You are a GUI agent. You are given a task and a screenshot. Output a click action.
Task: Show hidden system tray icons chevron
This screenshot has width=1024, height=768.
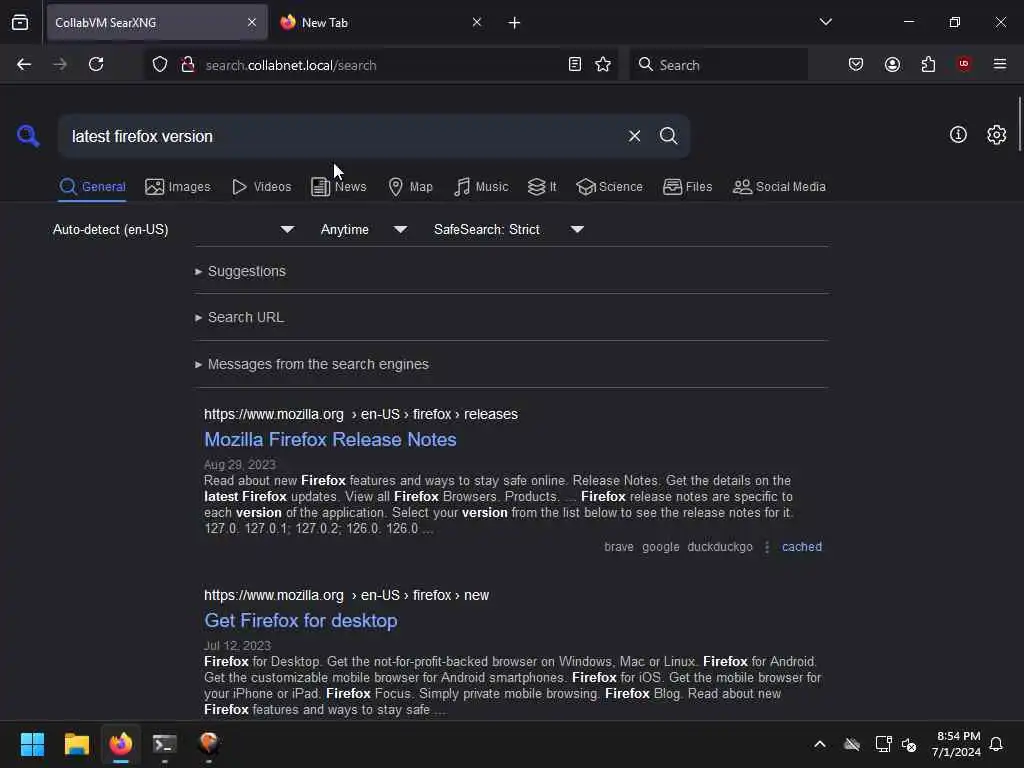pyautogui.click(x=820, y=744)
